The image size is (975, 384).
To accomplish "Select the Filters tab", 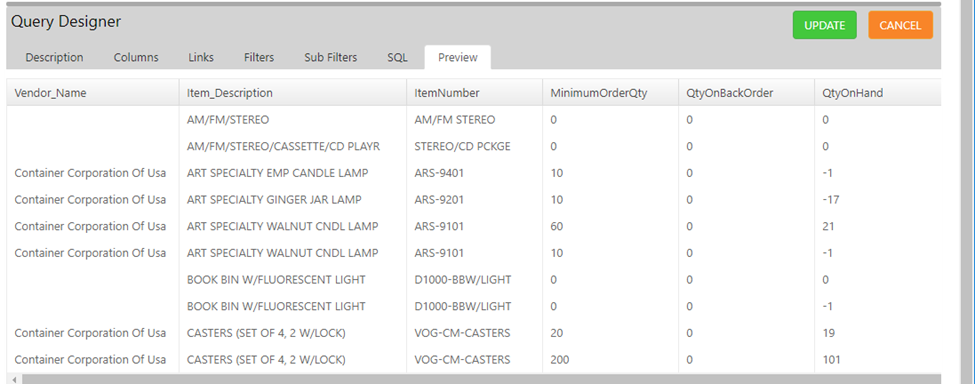I will click(259, 57).
